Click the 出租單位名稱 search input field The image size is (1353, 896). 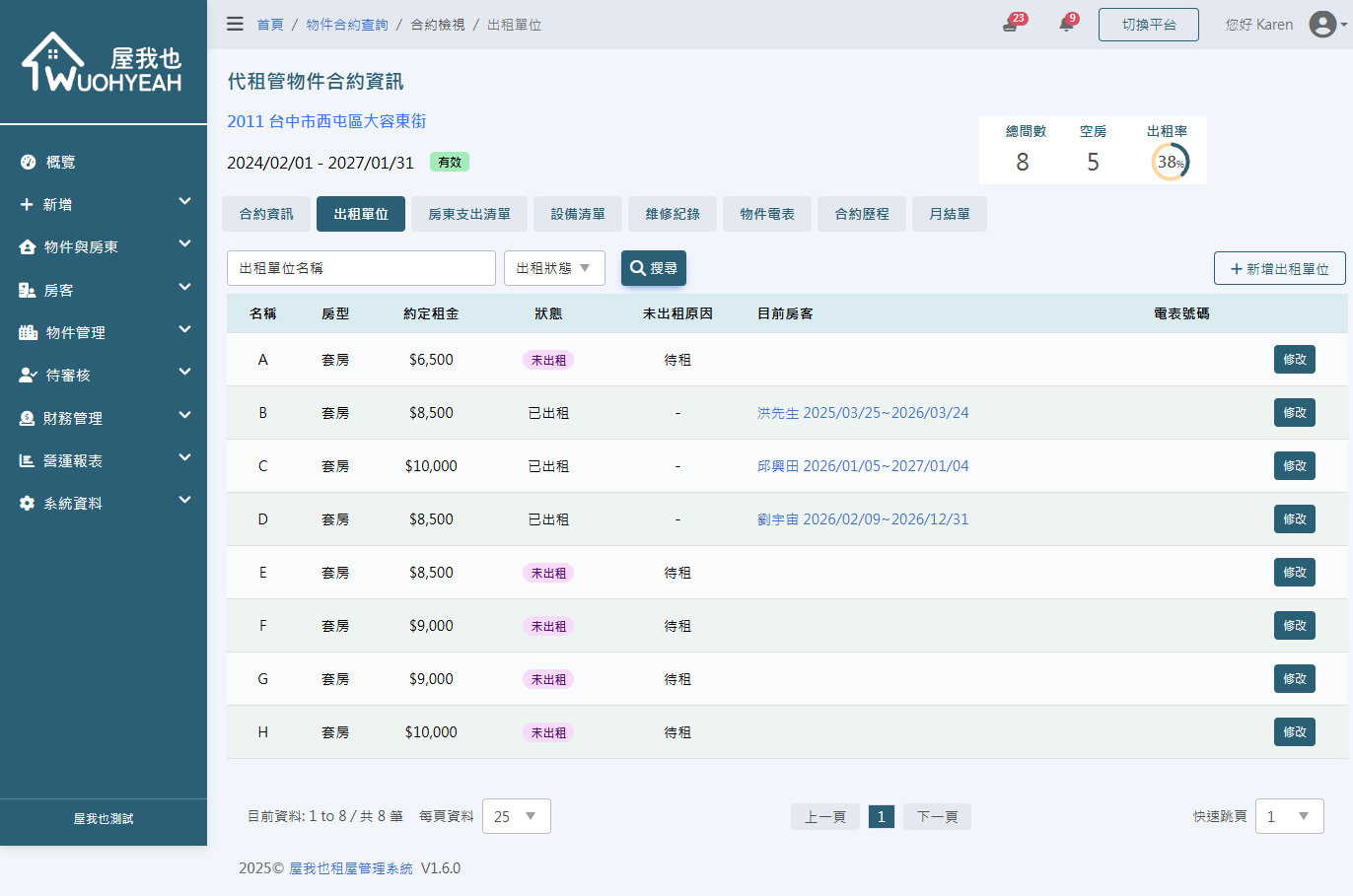361,268
